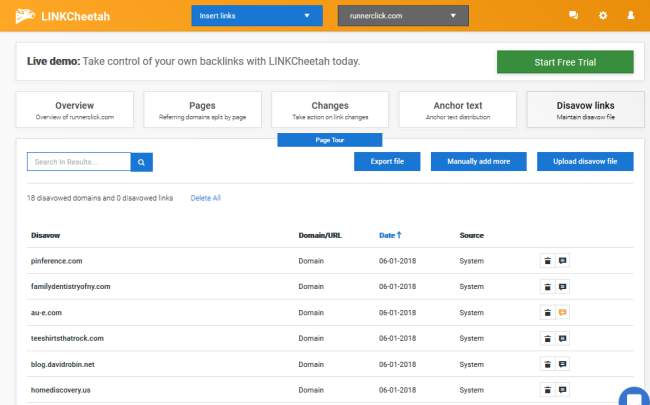Image resolution: width=650 pixels, height=405 pixels.
Task: Open the chat messages icon in header
Action: click(573, 15)
